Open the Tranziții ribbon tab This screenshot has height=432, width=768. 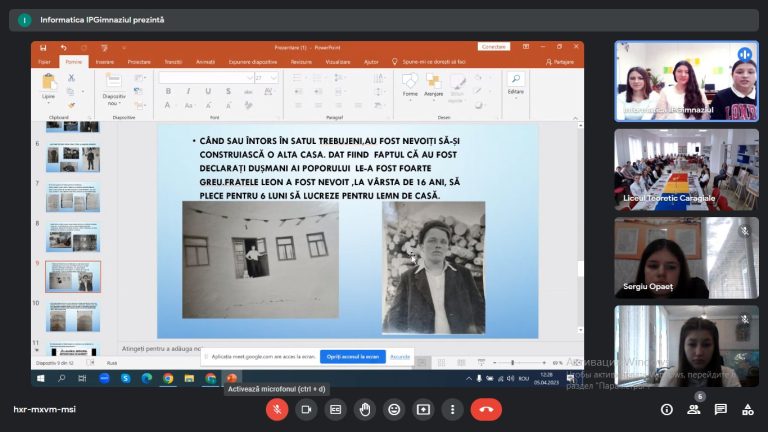point(172,62)
